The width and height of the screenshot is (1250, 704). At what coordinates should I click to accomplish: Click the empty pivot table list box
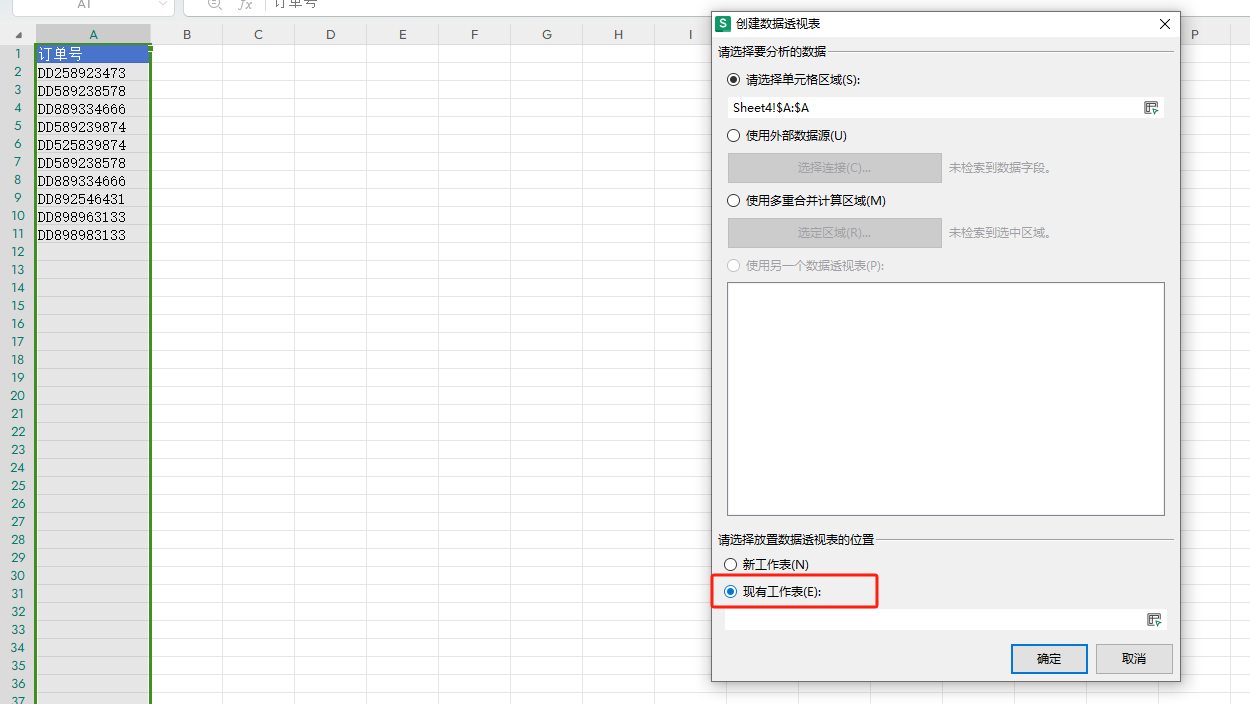[x=946, y=399]
